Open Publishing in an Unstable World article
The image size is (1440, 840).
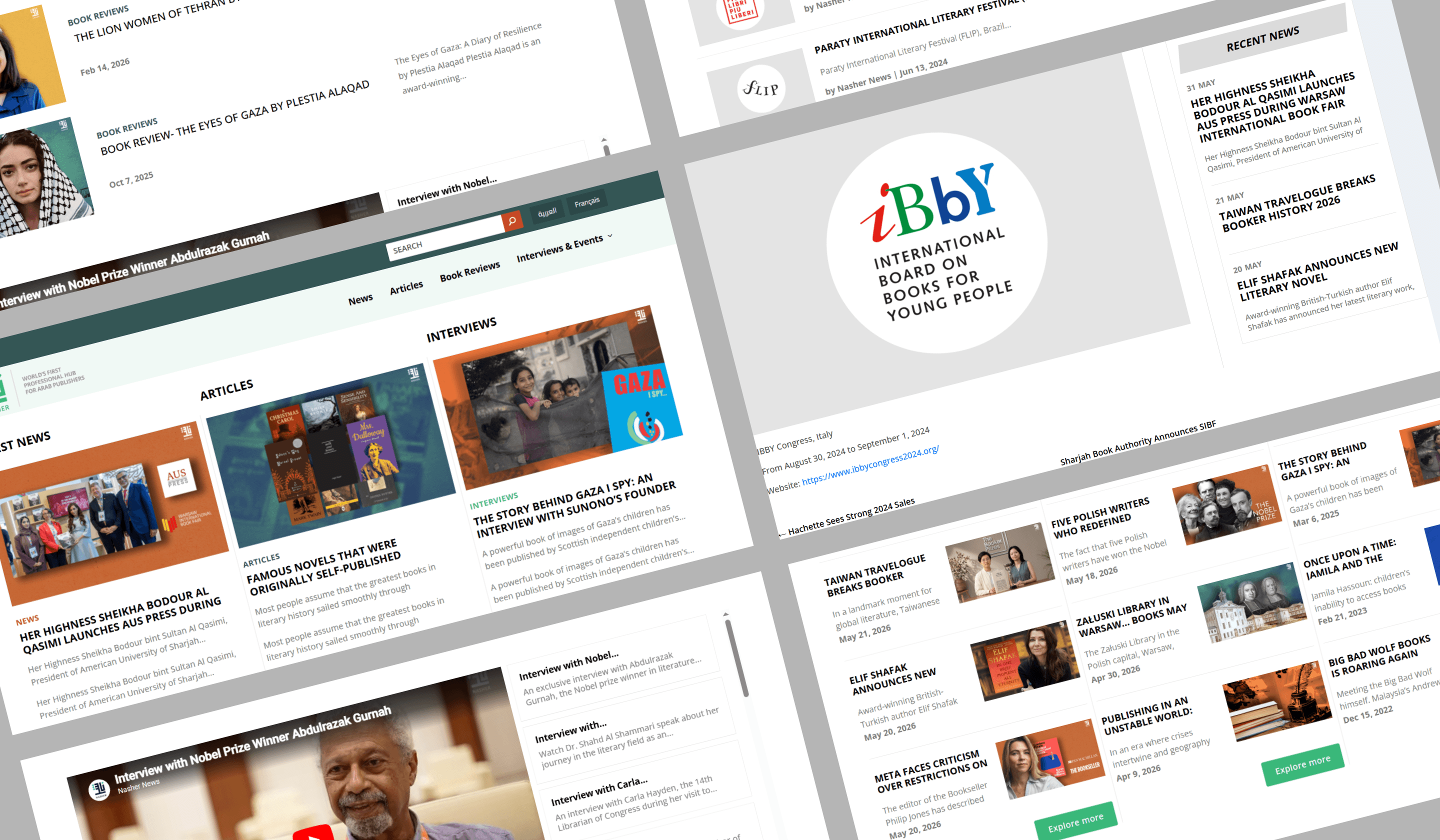coord(1147,715)
